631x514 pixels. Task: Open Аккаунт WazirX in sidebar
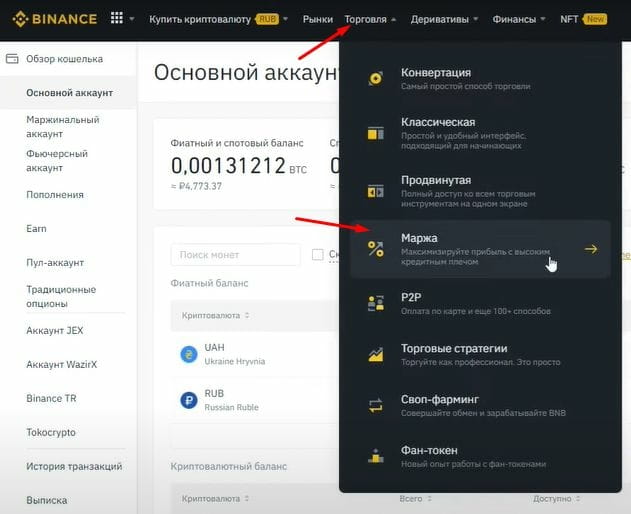[x=62, y=364]
